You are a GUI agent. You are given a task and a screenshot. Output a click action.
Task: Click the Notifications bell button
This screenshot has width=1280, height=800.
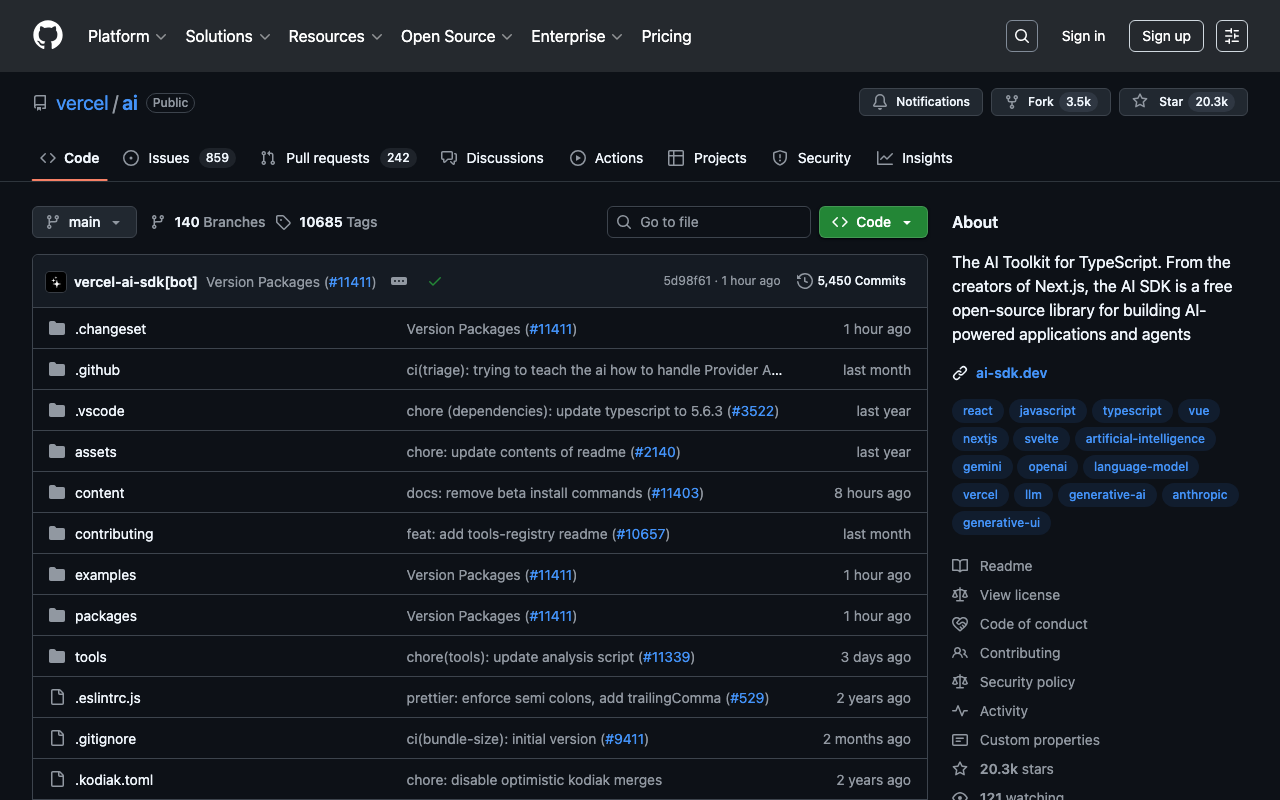[x=920, y=102]
